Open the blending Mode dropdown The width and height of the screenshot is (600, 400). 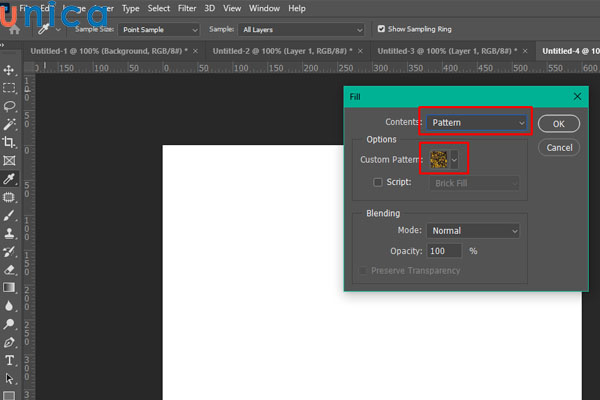[x=473, y=231]
